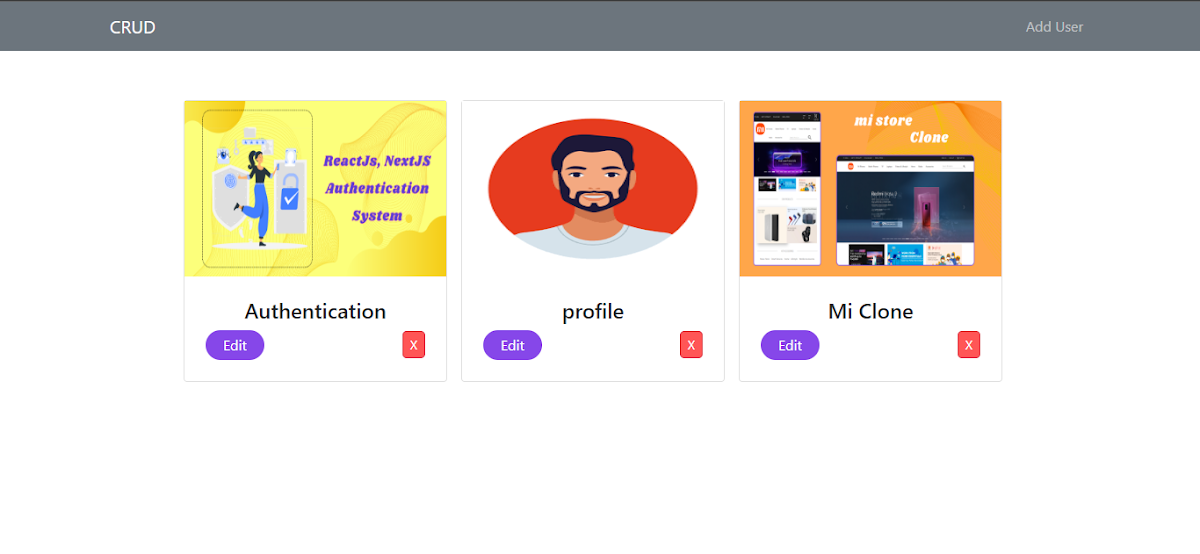Click the desktop screen mockup in the Mi Clone image

pos(905,210)
